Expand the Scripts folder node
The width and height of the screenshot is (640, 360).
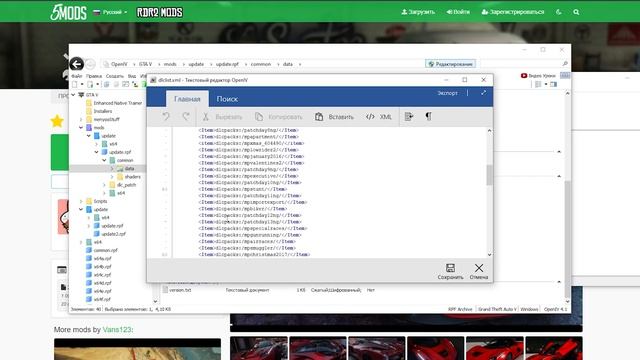81,201
